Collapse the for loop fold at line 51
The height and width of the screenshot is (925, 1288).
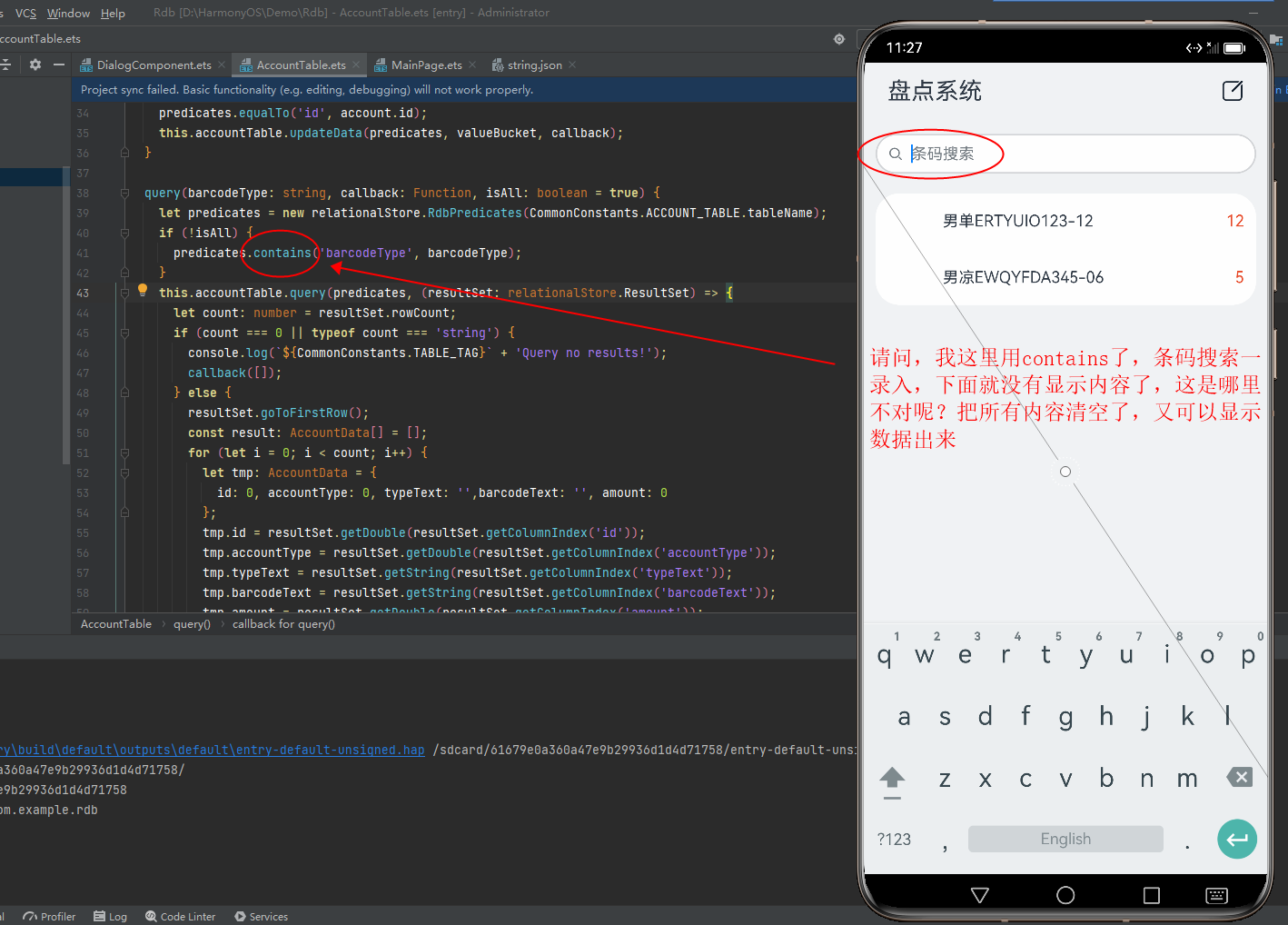pyautogui.click(x=124, y=453)
